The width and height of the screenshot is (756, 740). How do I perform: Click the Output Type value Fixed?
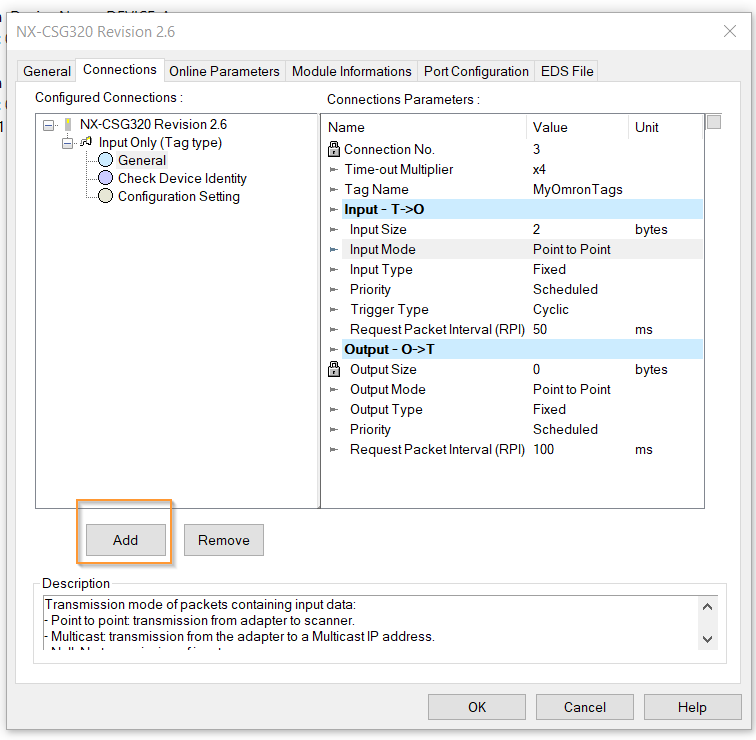tap(549, 409)
